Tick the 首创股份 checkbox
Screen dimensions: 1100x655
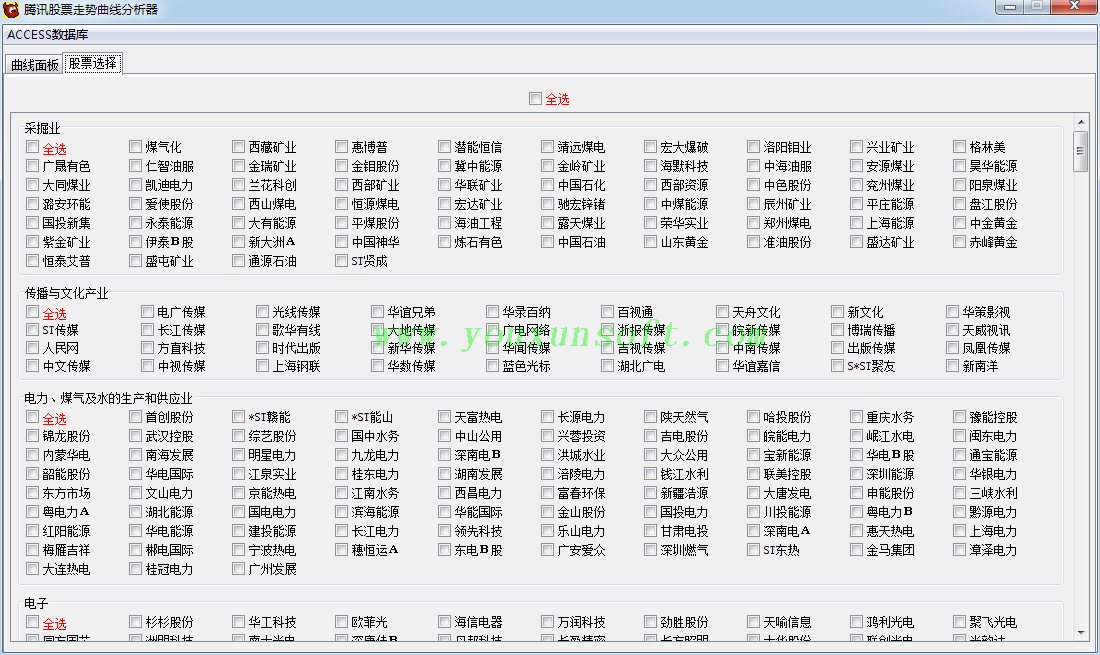click(135, 417)
